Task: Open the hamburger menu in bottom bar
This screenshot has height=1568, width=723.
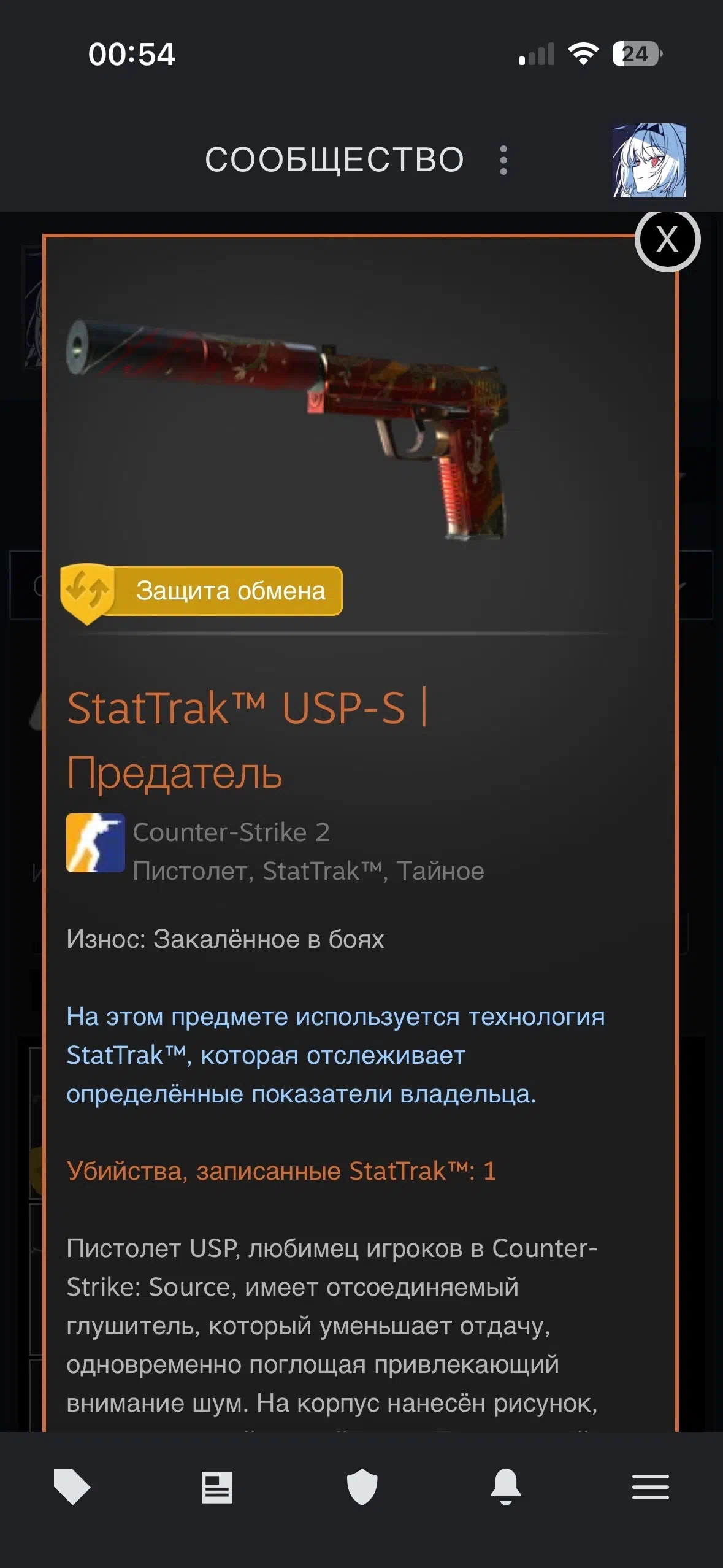Action: coord(651,1487)
